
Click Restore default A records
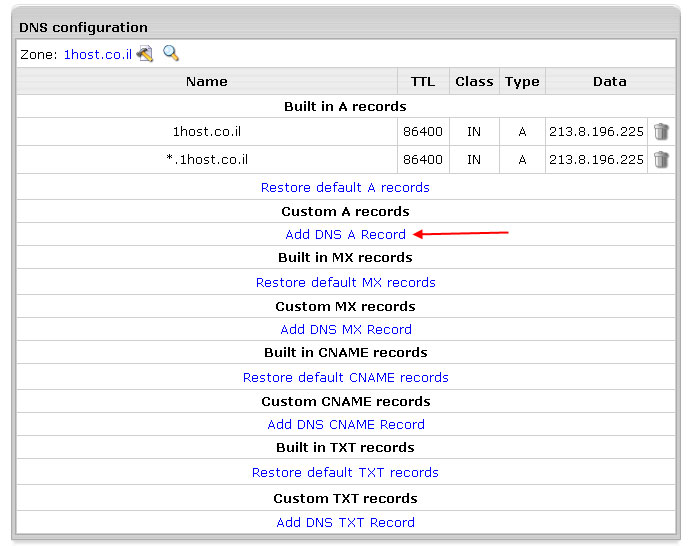(x=345, y=187)
